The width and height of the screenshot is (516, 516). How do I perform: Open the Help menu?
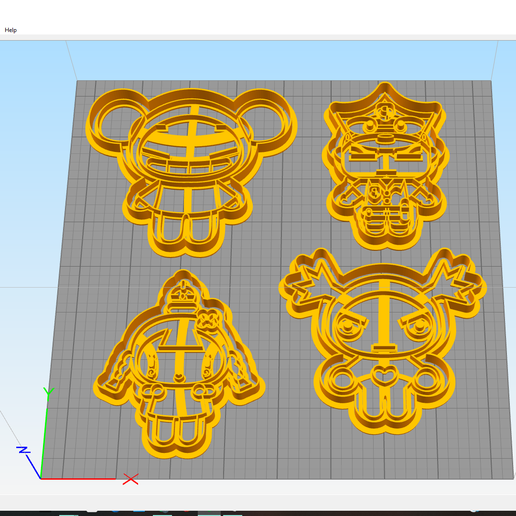(11, 30)
